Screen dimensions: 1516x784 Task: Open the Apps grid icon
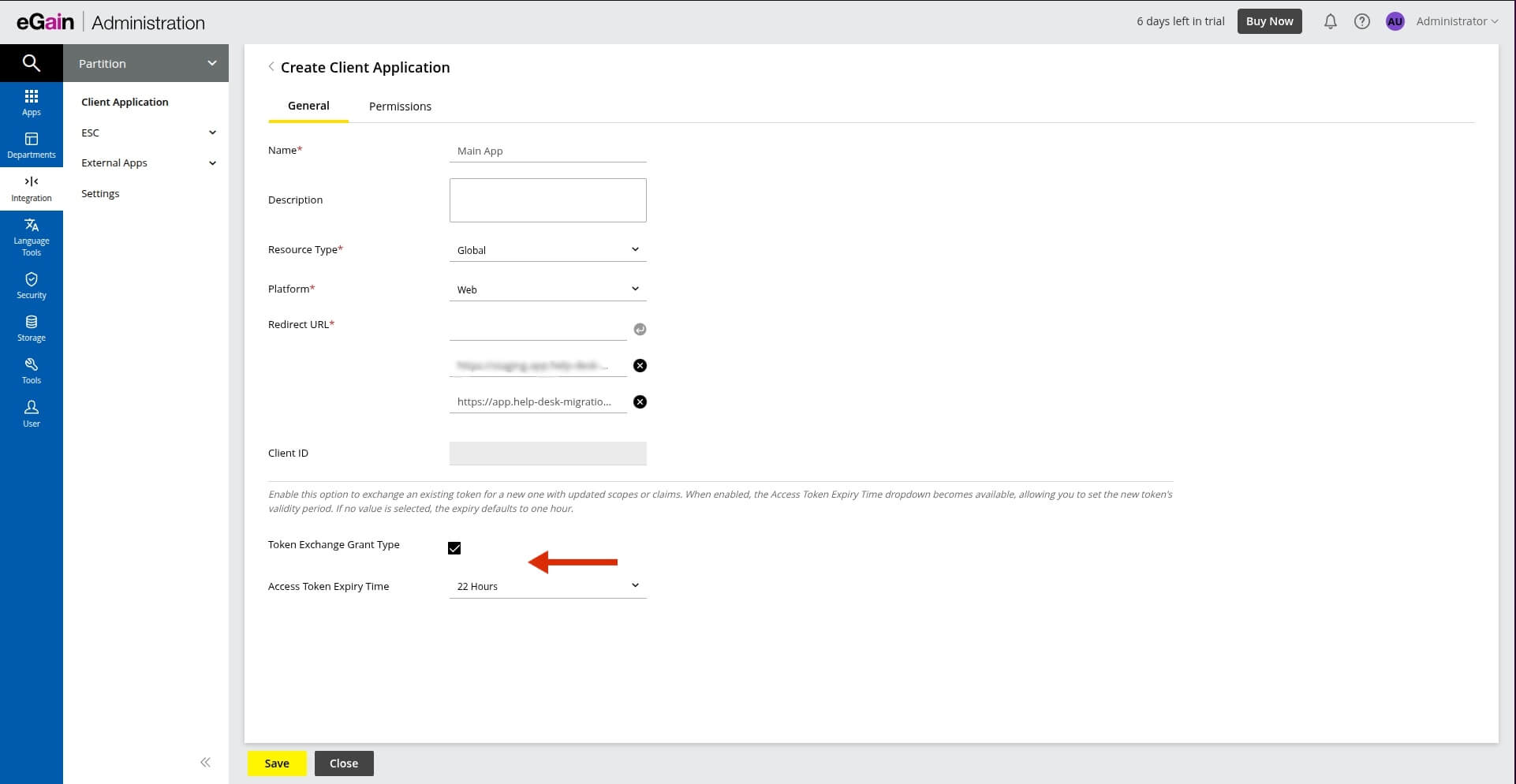(x=31, y=103)
